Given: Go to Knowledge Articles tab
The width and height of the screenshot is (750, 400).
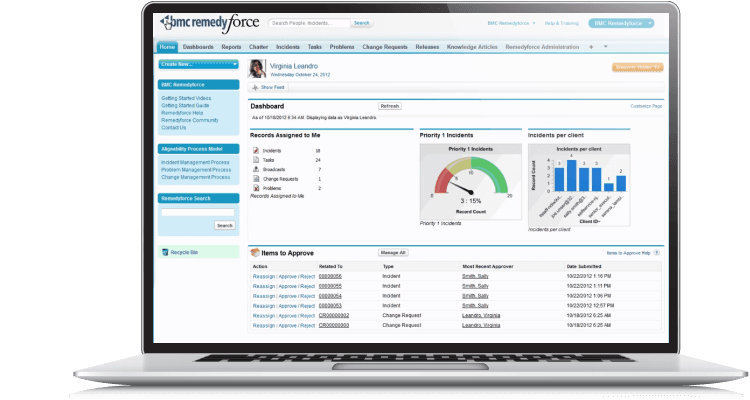Looking at the screenshot, I should pyautogui.click(x=472, y=47).
